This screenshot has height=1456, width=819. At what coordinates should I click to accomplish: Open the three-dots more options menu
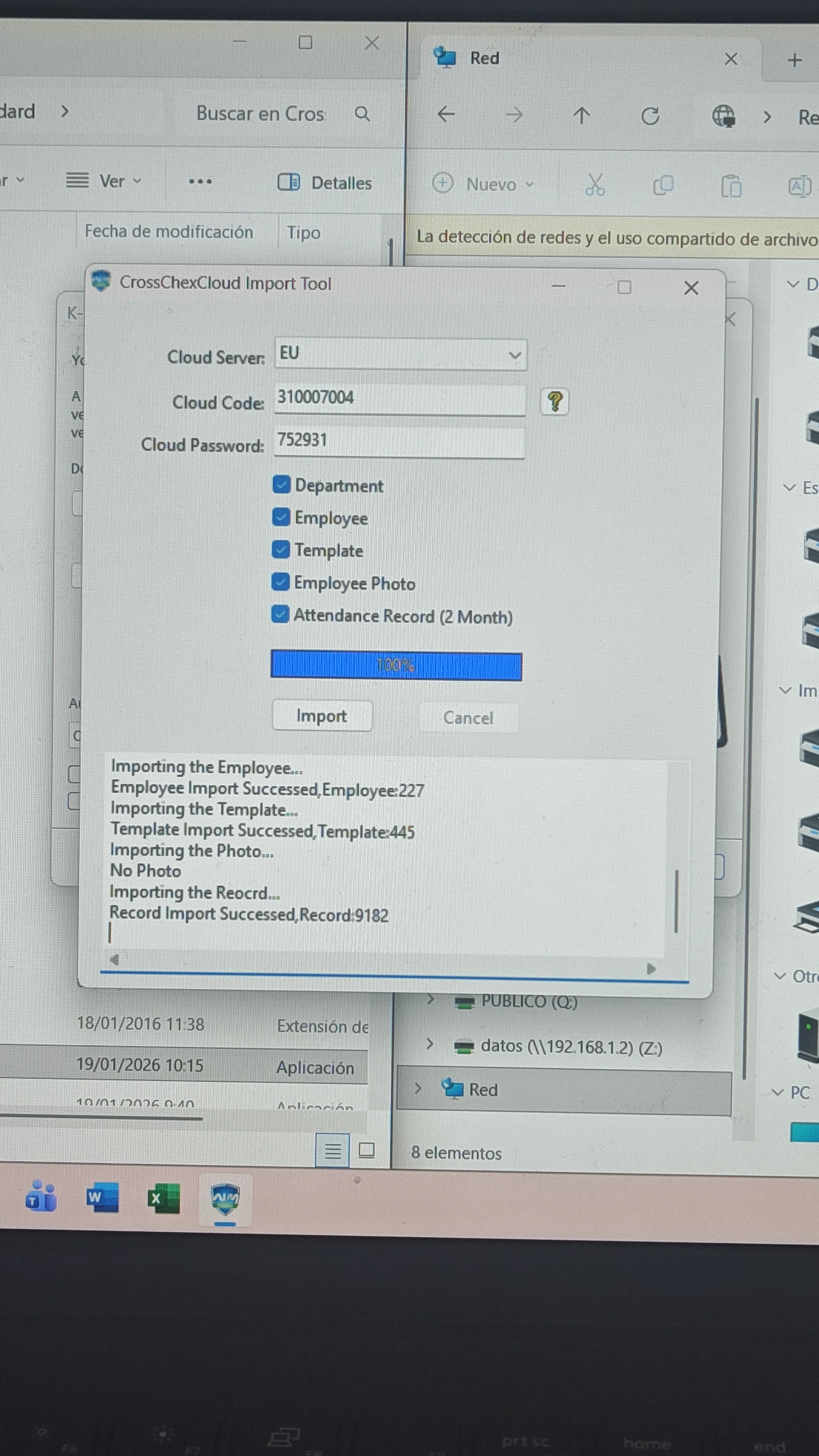pos(200,181)
